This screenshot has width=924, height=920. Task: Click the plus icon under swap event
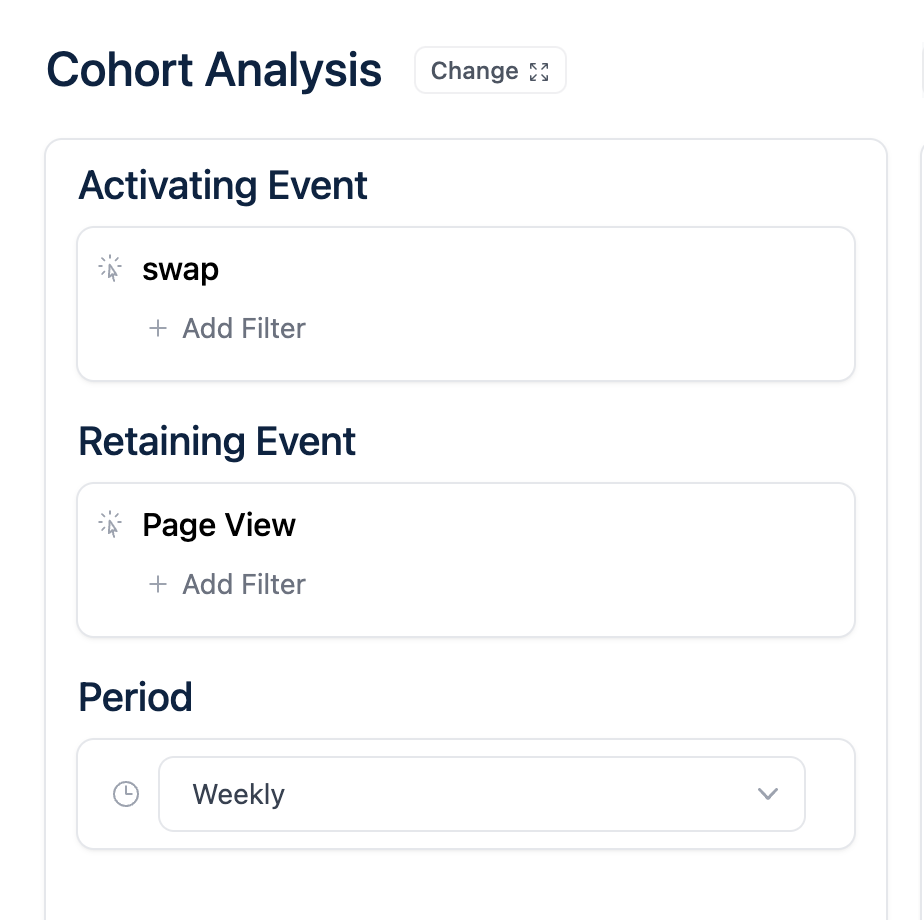point(158,328)
